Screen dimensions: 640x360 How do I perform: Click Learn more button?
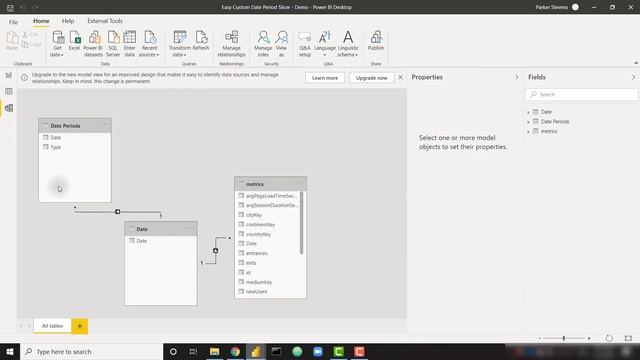325,78
